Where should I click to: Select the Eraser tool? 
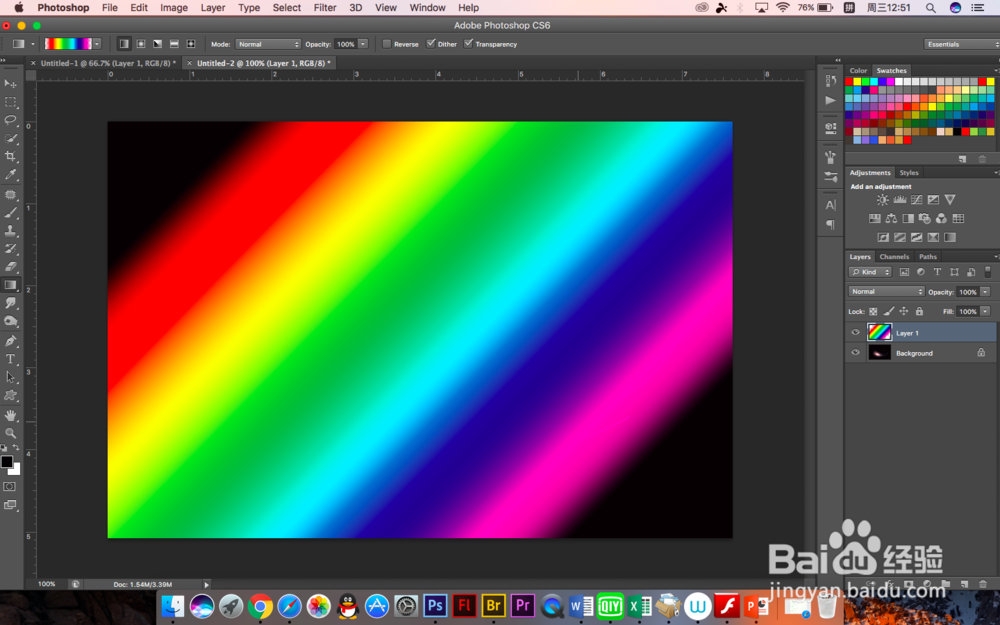click(11, 267)
